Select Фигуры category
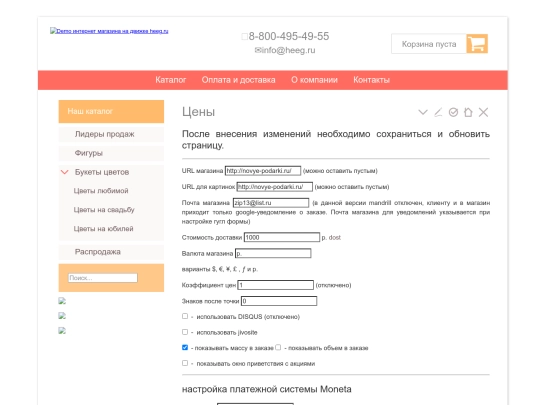 pos(111,153)
